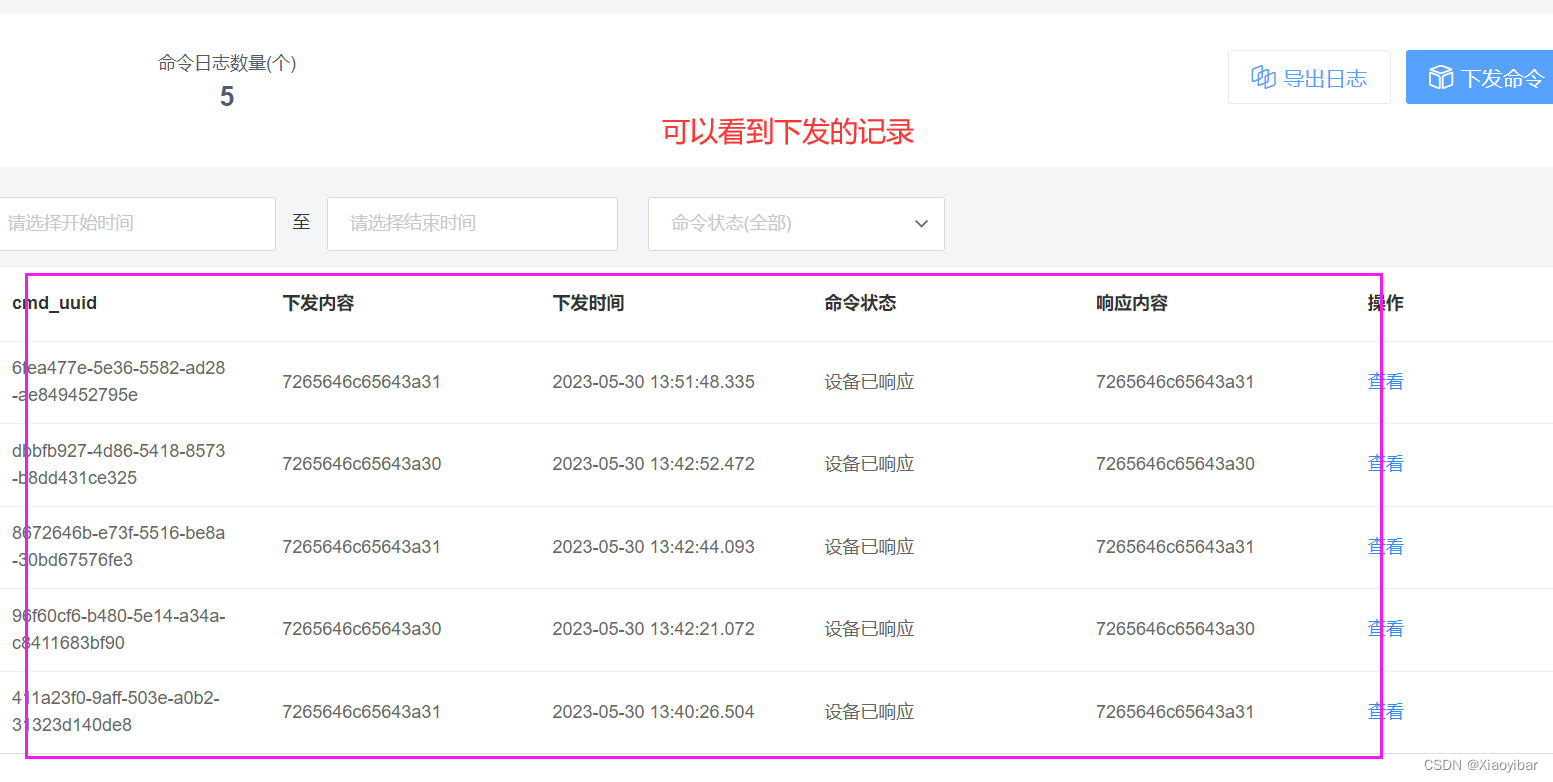Click the 下发内容 column header
Screen dimensions: 1553x782
[x=318, y=303]
